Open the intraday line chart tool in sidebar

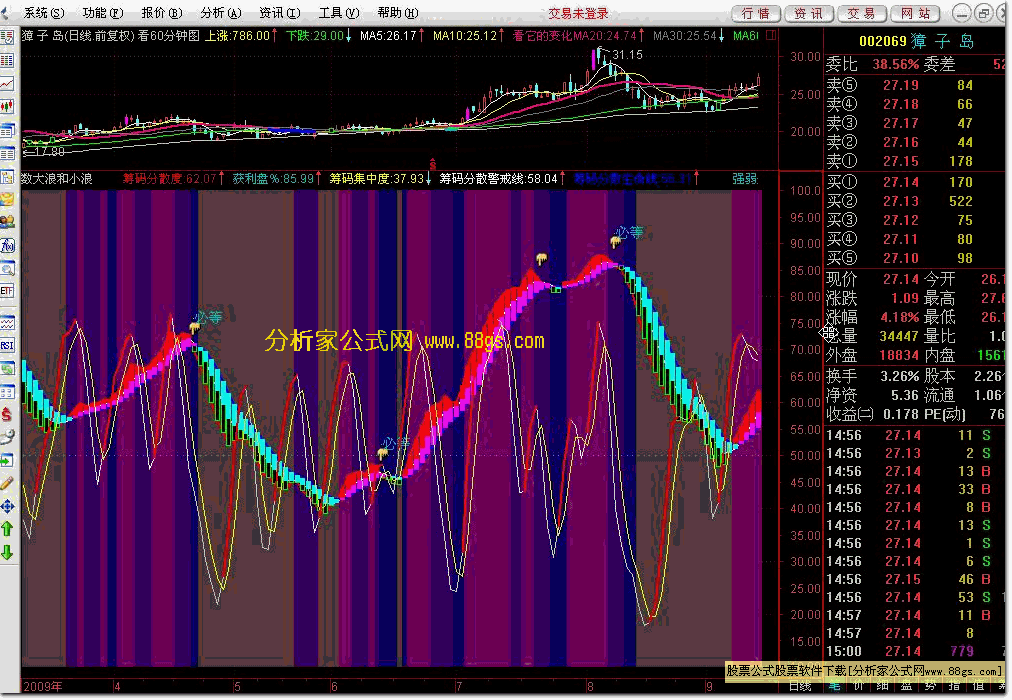pos(7,83)
